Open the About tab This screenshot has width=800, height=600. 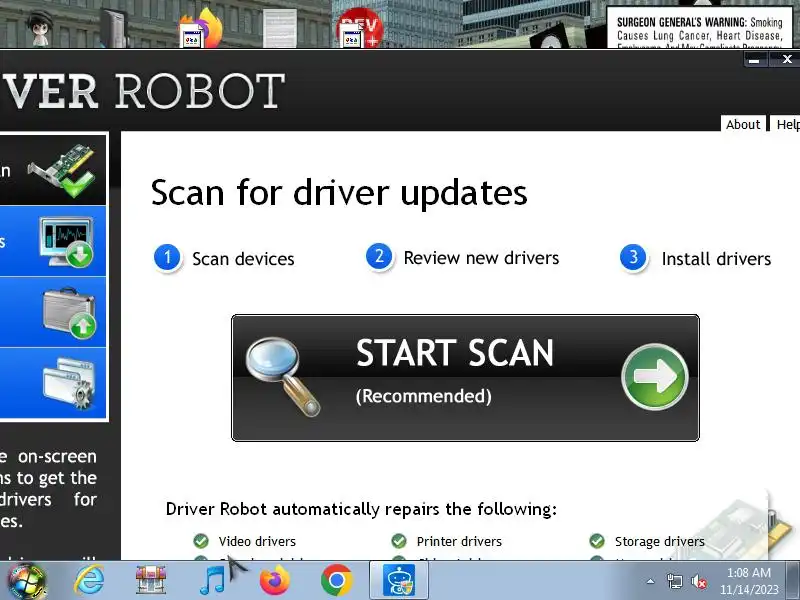tap(743, 124)
